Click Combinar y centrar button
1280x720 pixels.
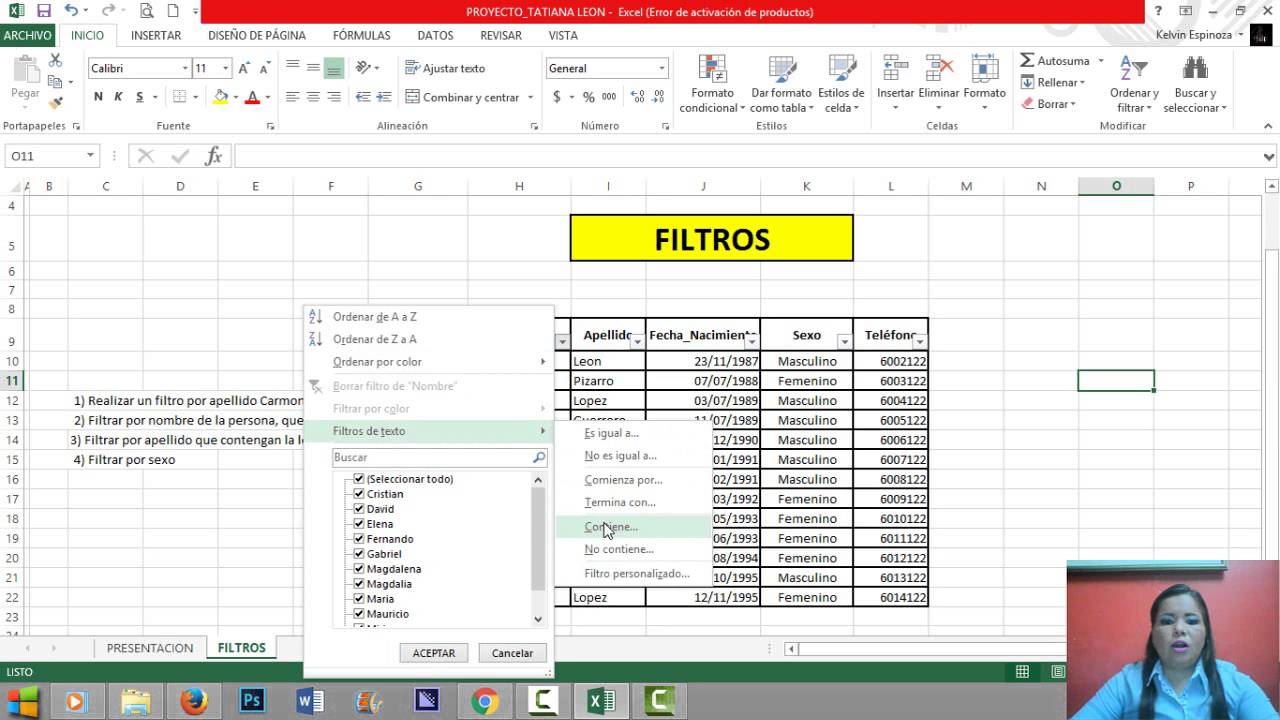pyautogui.click(x=464, y=97)
